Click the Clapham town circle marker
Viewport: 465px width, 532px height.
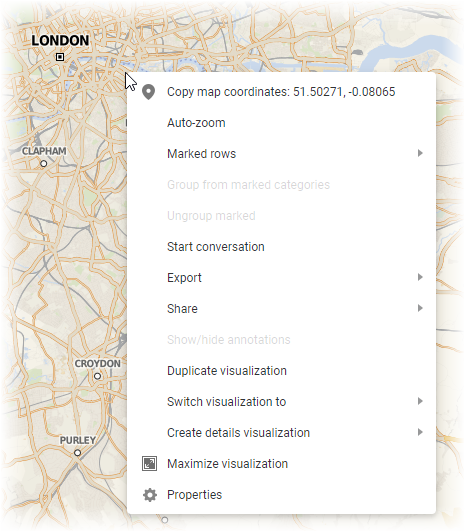click(x=44, y=164)
